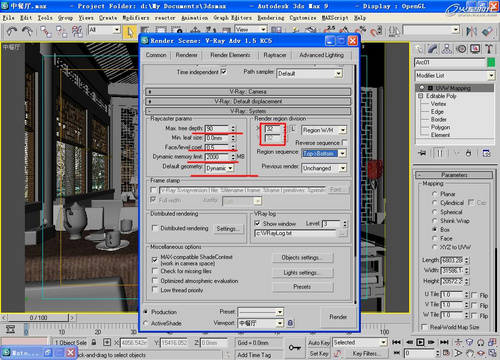
Task: Click the Play Animation button
Action: [421, 342]
